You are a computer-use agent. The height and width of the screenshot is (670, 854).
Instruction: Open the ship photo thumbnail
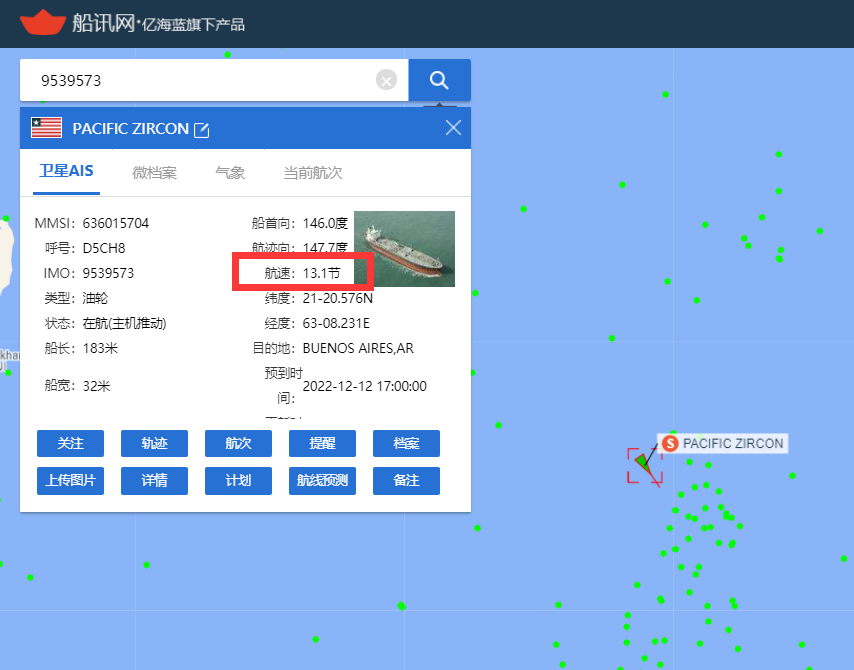(x=404, y=249)
